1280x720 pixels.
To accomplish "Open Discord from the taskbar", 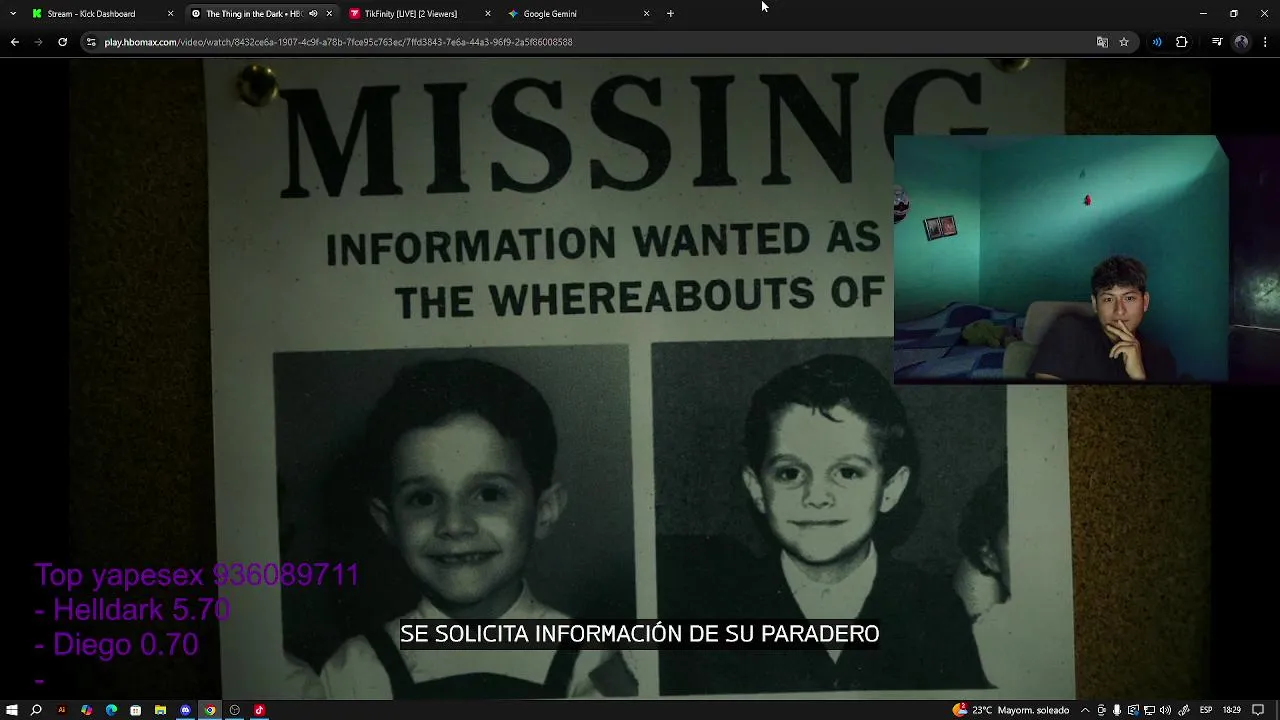I will (185, 710).
